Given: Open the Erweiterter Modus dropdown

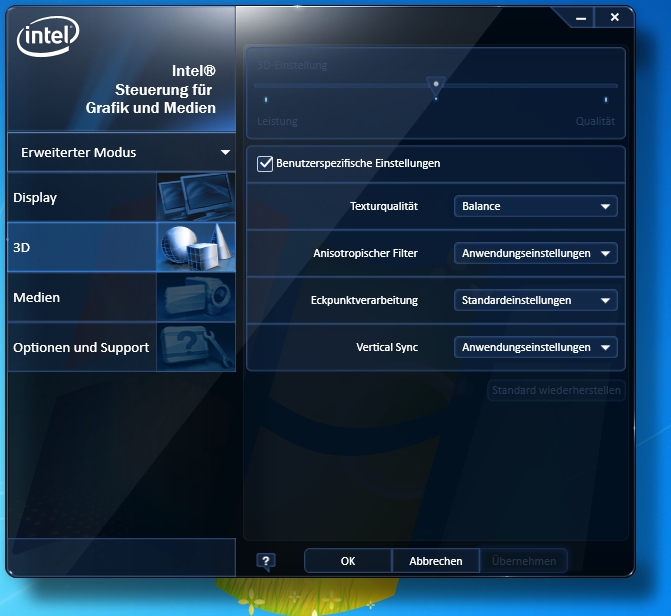Looking at the screenshot, I should point(122,152).
